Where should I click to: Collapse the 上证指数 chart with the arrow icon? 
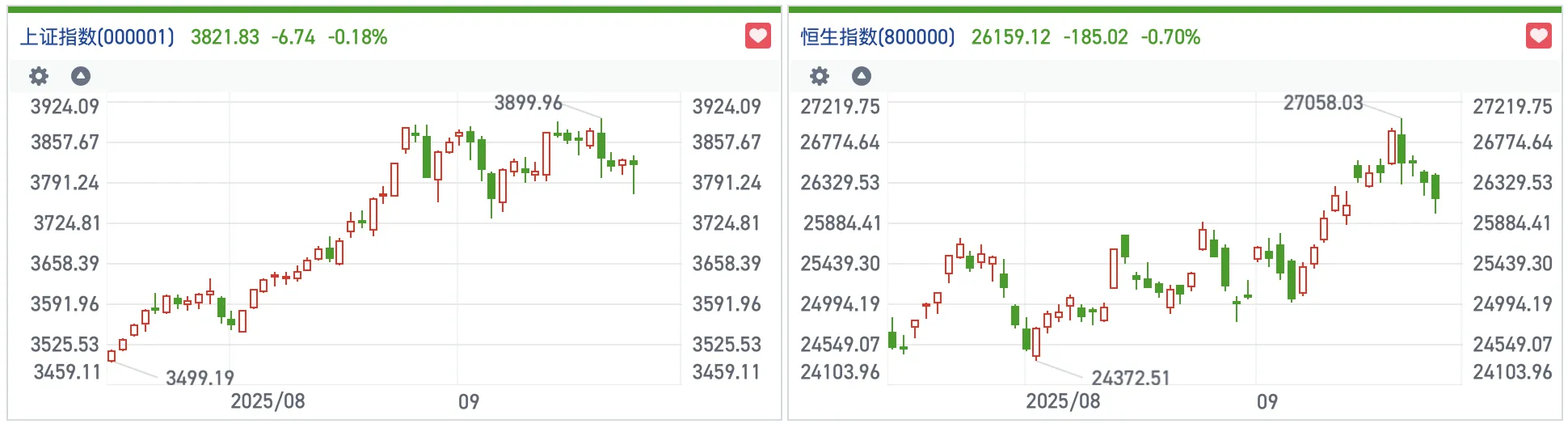tap(81, 76)
